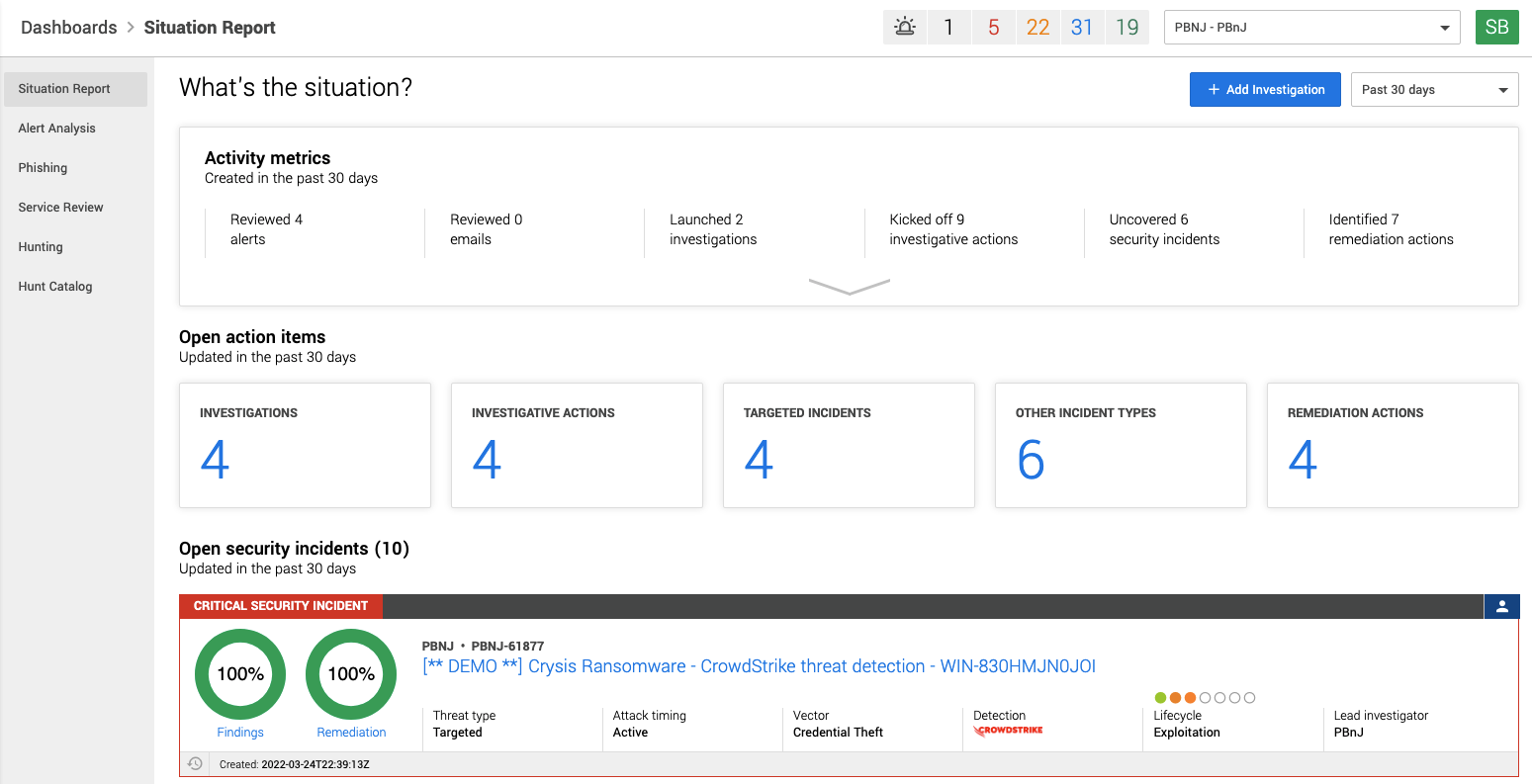Open the Investigations card showing 4
The height and width of the screenshot is (784, 1532).
[x=305, y=445]
